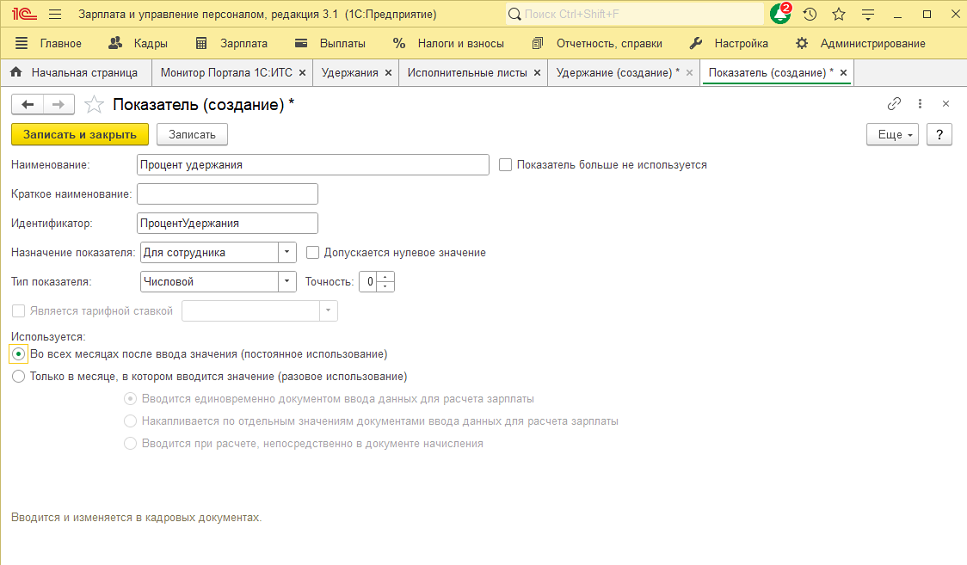Click the percent icon of Налоги и взносы
Image resolution: width=967 pixels, height=565 pixels.
[399, 43]
